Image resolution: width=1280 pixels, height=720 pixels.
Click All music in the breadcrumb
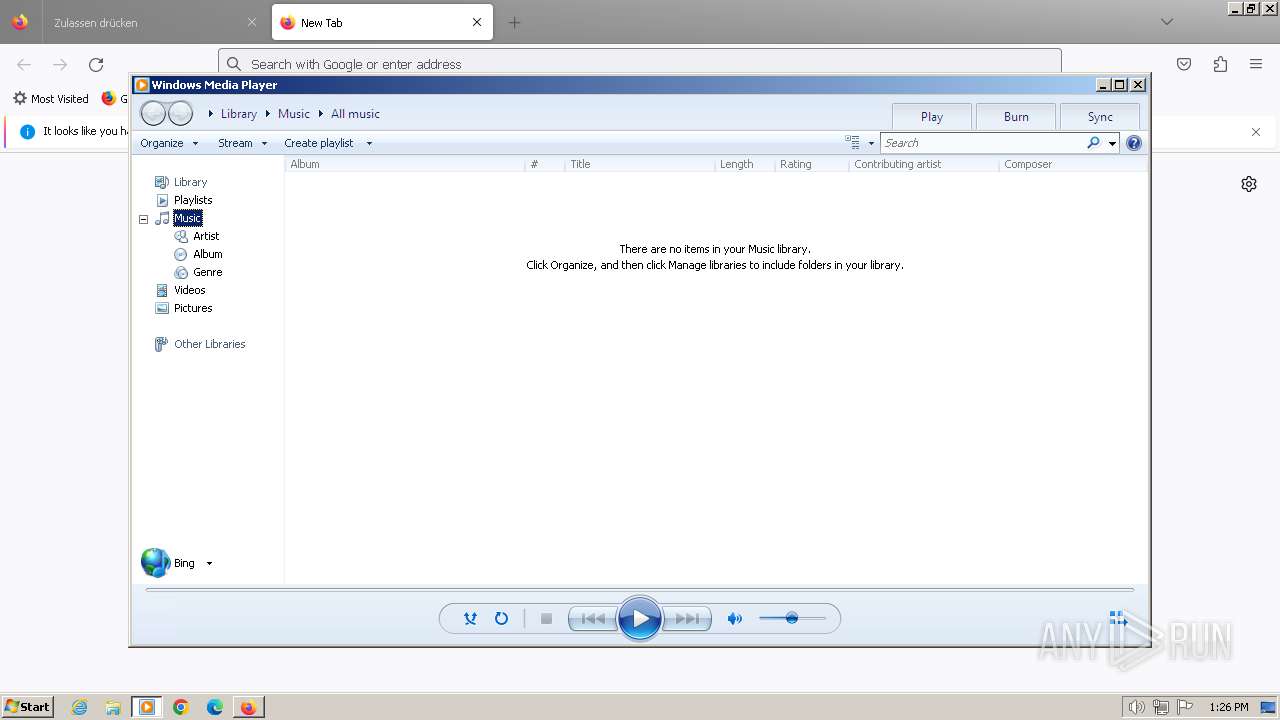(x=355, y=114)
